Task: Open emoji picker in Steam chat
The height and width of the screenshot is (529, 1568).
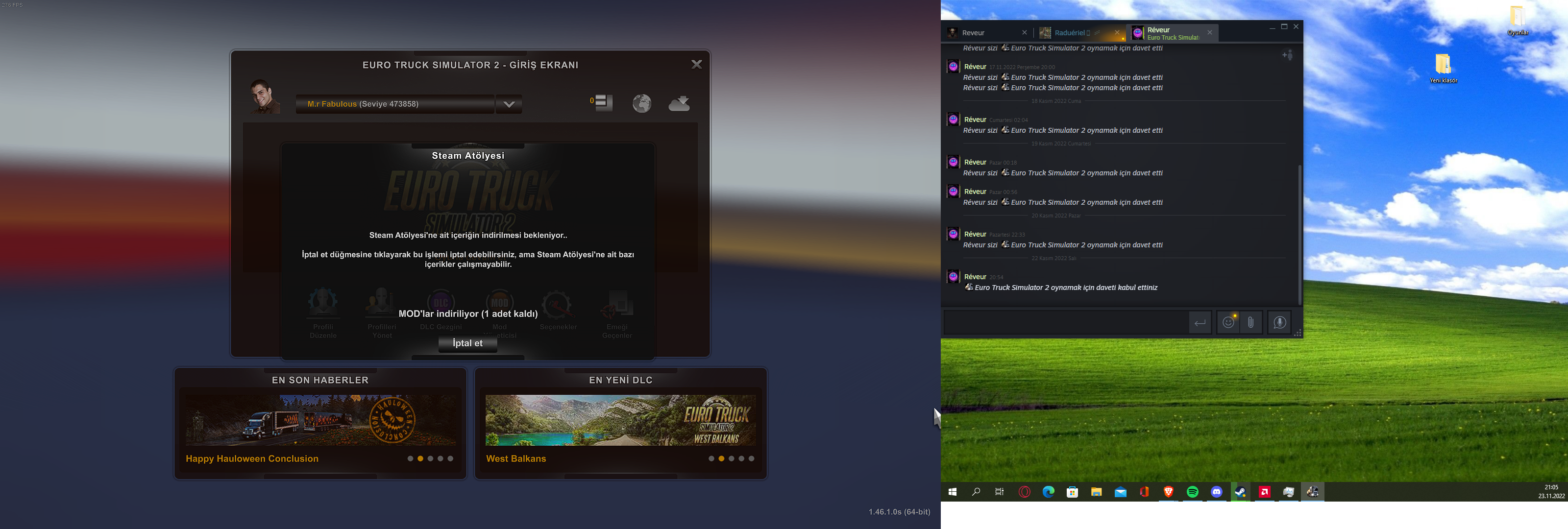Action: click(x=1229, y=323)
